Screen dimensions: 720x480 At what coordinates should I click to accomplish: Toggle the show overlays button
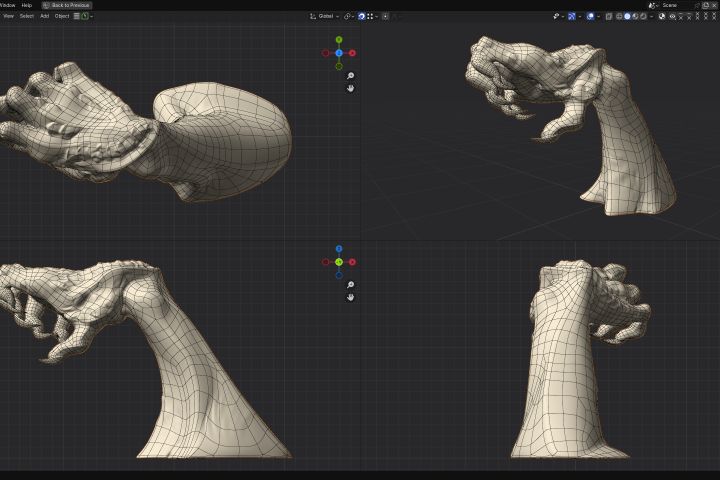pyautogui.click(x=591, y=16)
